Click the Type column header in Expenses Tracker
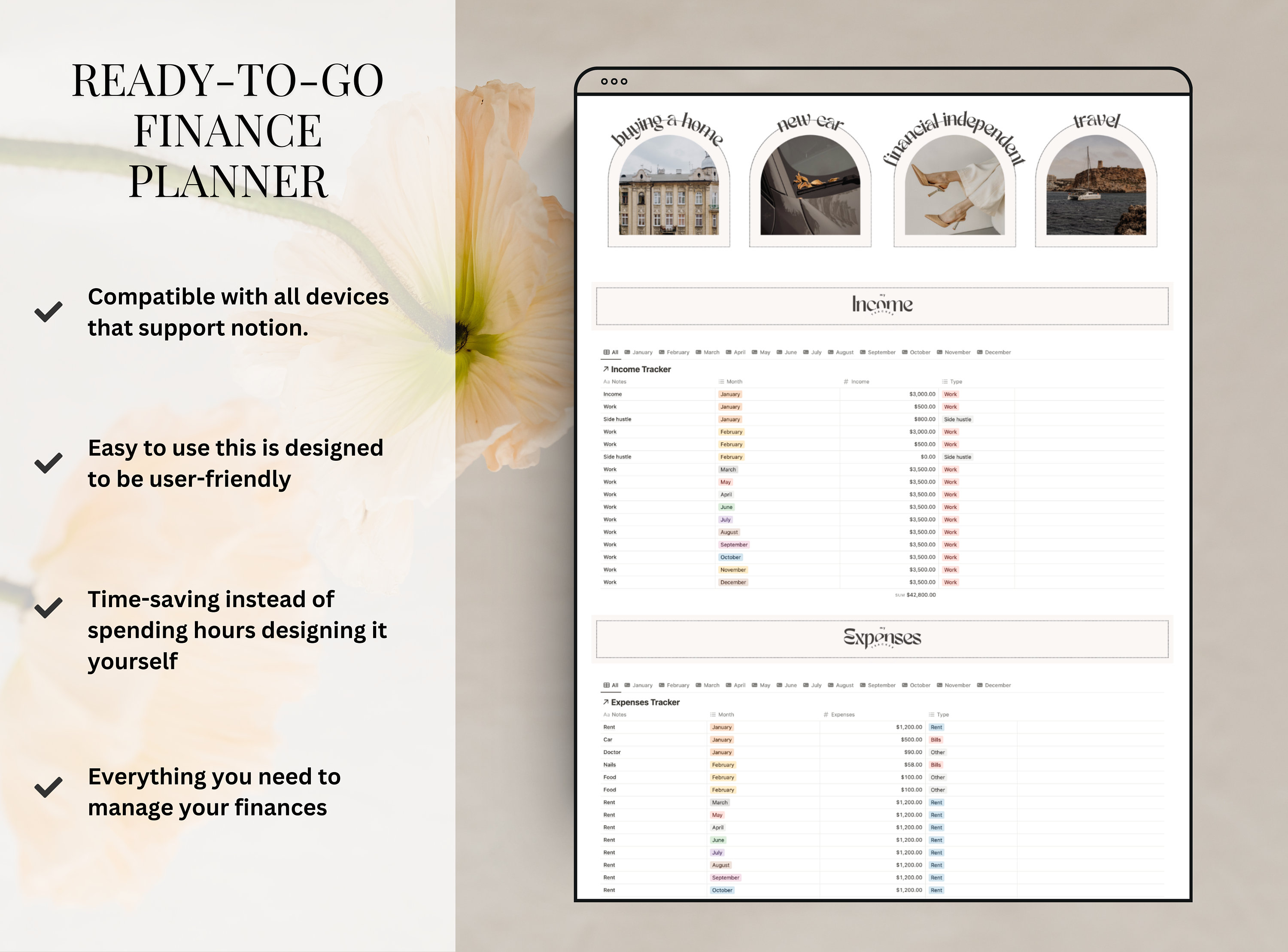 pyautogui.click(x=939, y=715)
